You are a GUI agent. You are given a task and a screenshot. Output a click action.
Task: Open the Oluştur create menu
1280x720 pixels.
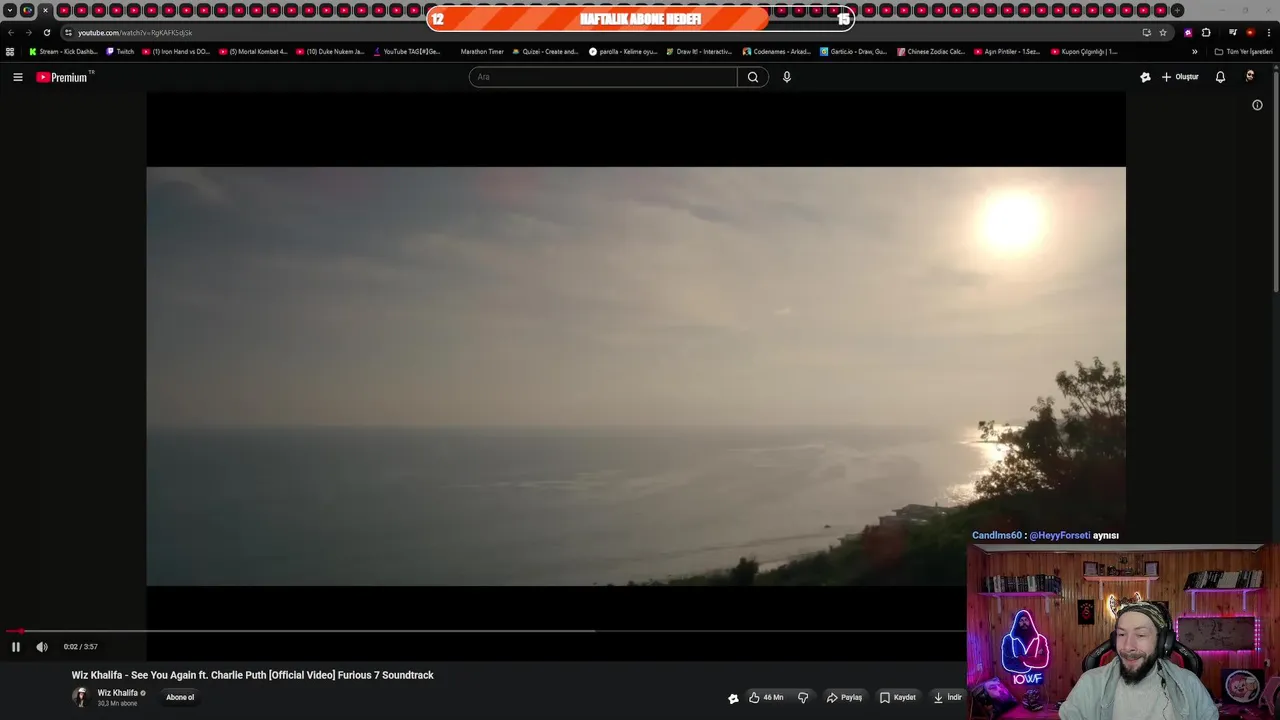click(1180, 77)
